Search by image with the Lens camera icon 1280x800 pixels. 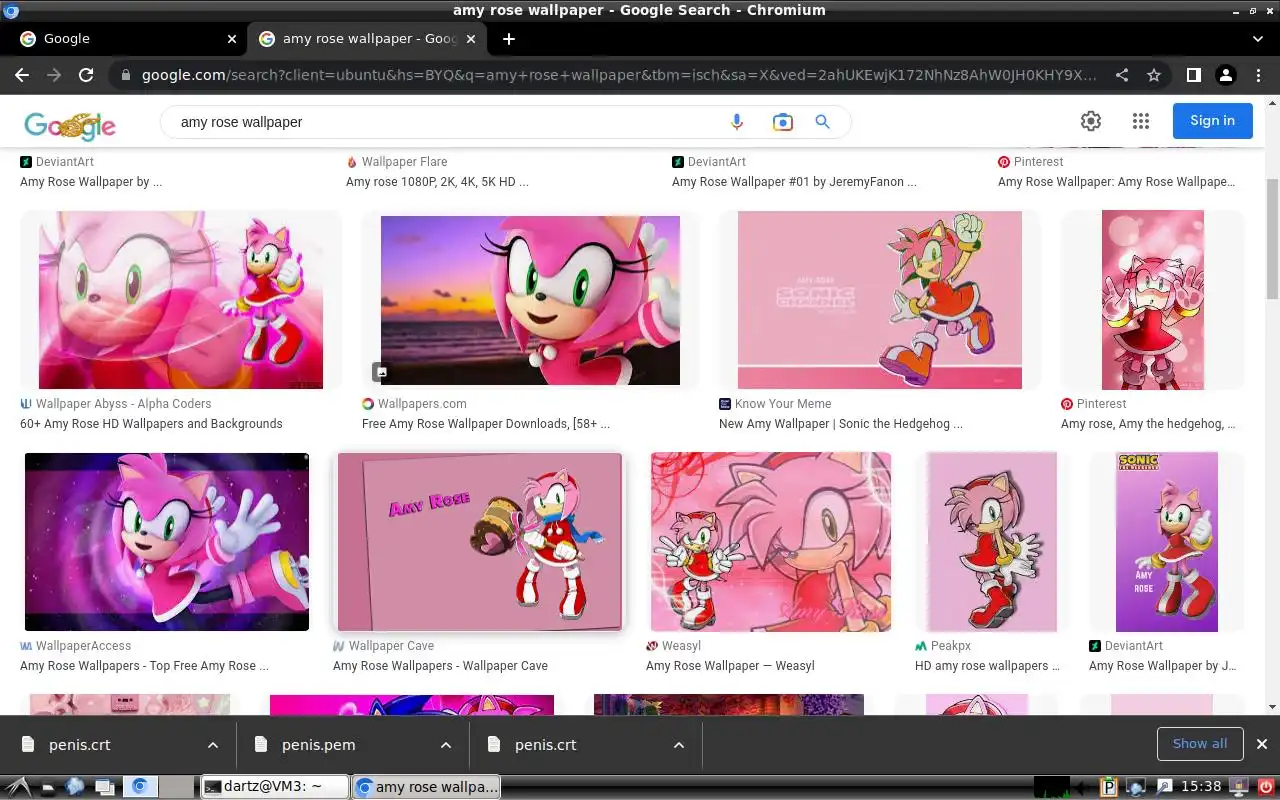(782, 122)
